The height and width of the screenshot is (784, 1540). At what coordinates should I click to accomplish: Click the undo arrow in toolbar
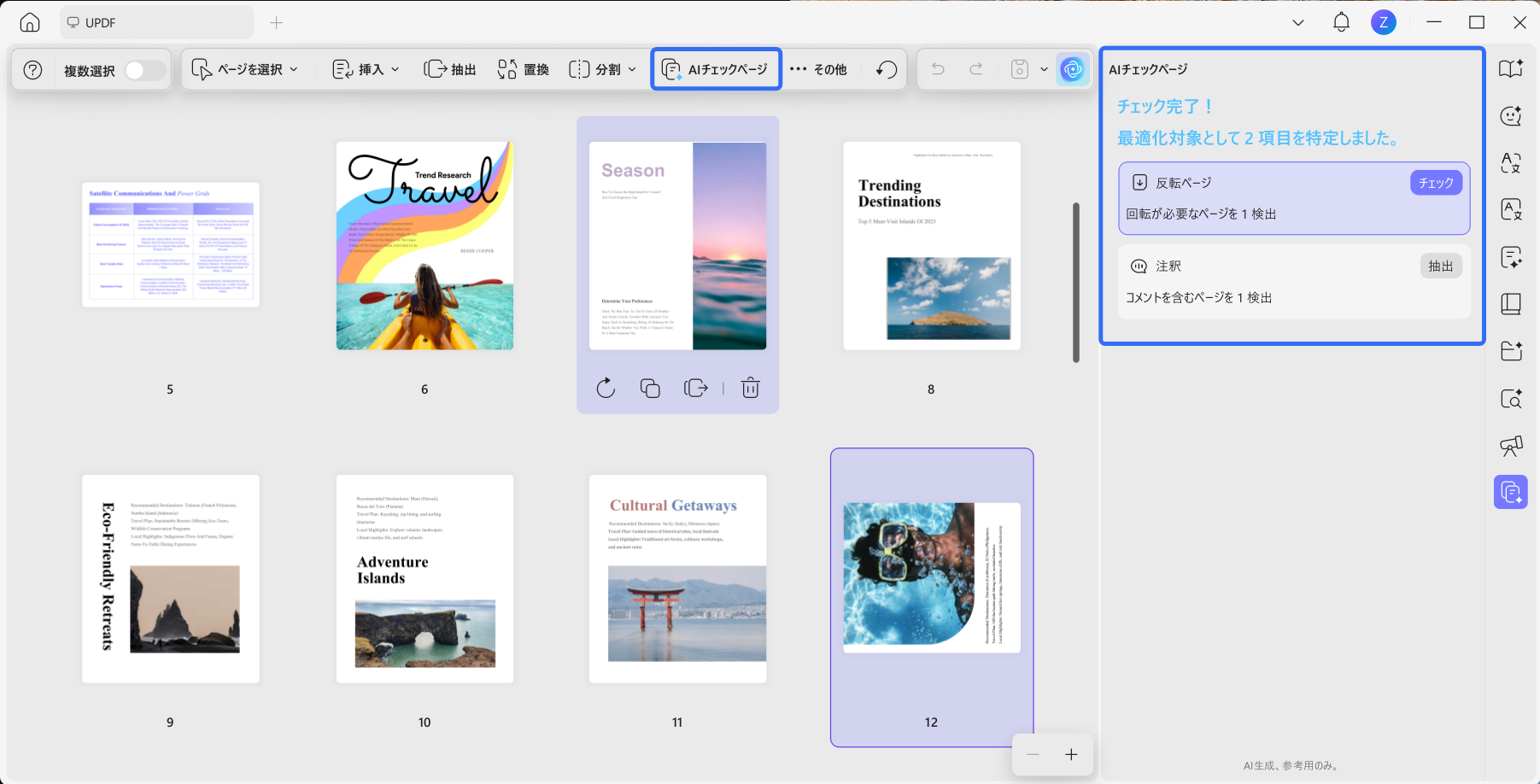point(938,69)
